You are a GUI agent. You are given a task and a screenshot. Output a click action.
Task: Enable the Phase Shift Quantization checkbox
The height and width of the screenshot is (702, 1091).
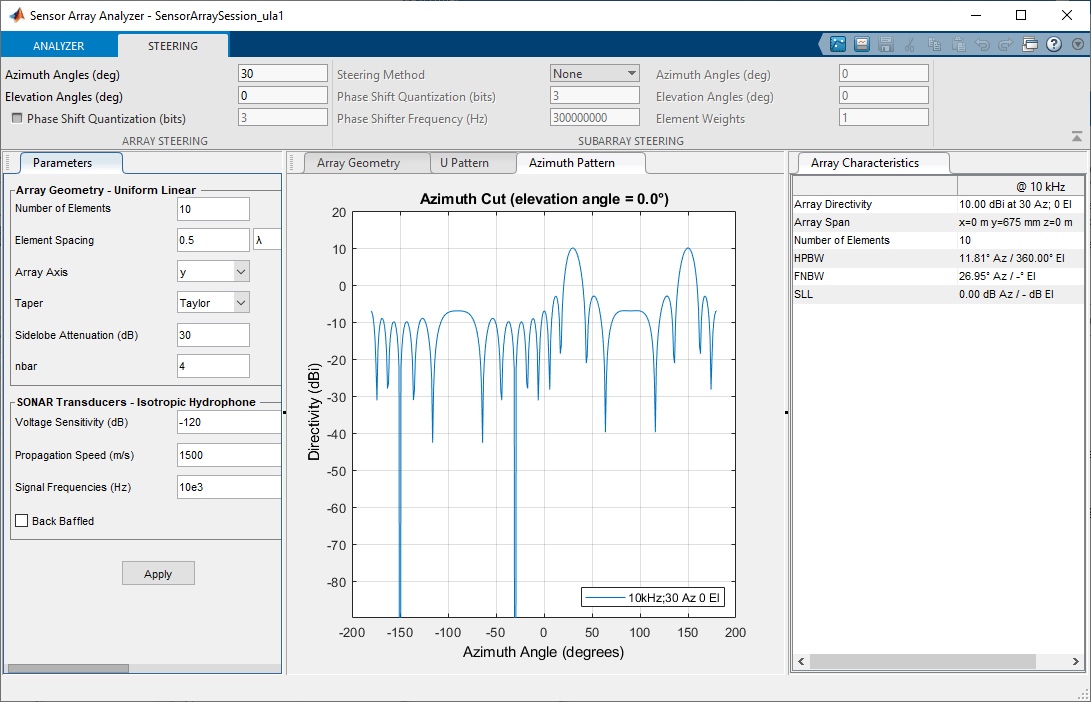17,118
